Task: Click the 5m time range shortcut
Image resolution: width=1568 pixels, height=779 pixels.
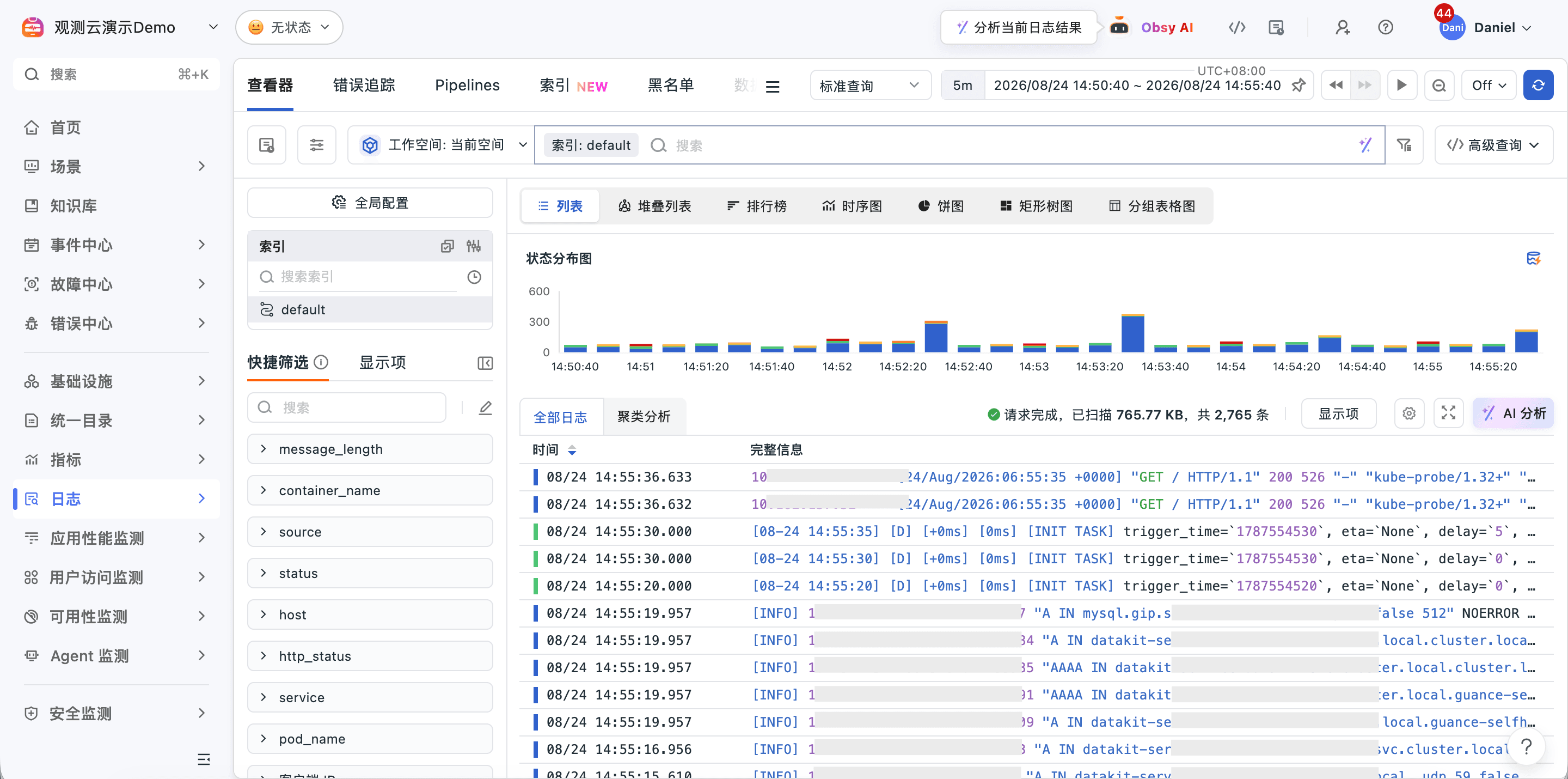Action: (x=963, y=86)
